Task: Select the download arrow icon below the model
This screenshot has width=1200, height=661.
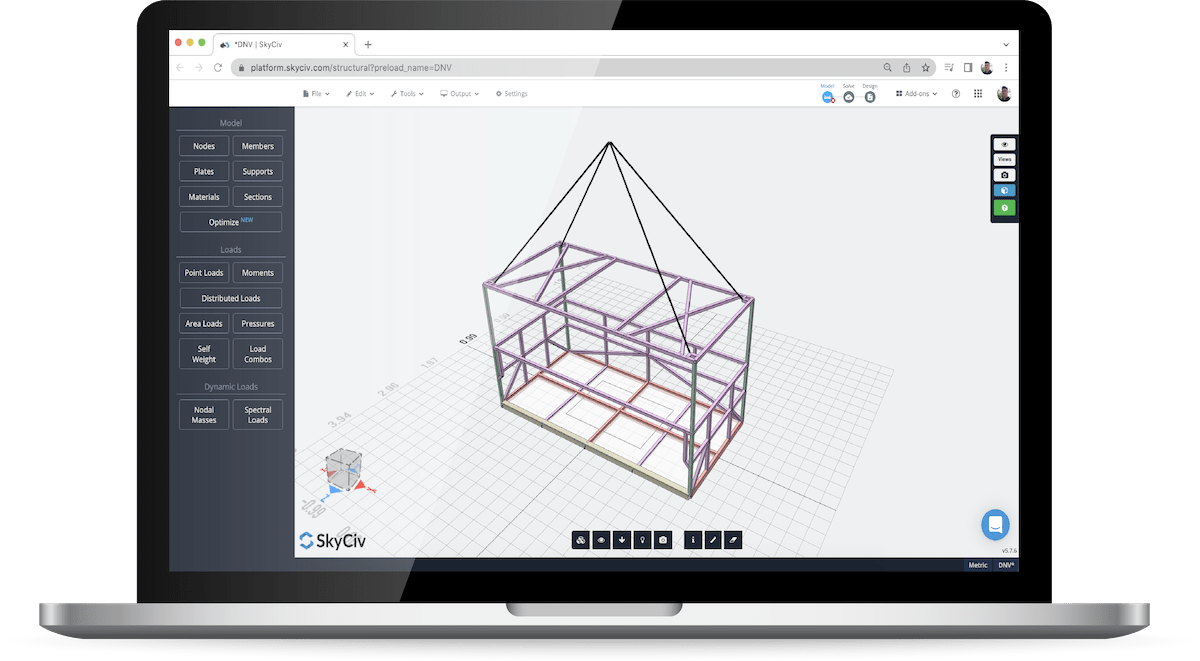Action: tap(622, 540)
